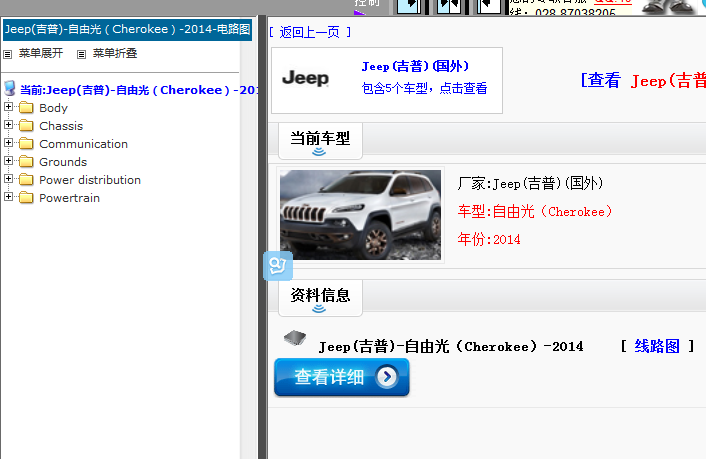Select the Body tree label
The width and height of the screenshot is (706, 459).
(53, 108)
